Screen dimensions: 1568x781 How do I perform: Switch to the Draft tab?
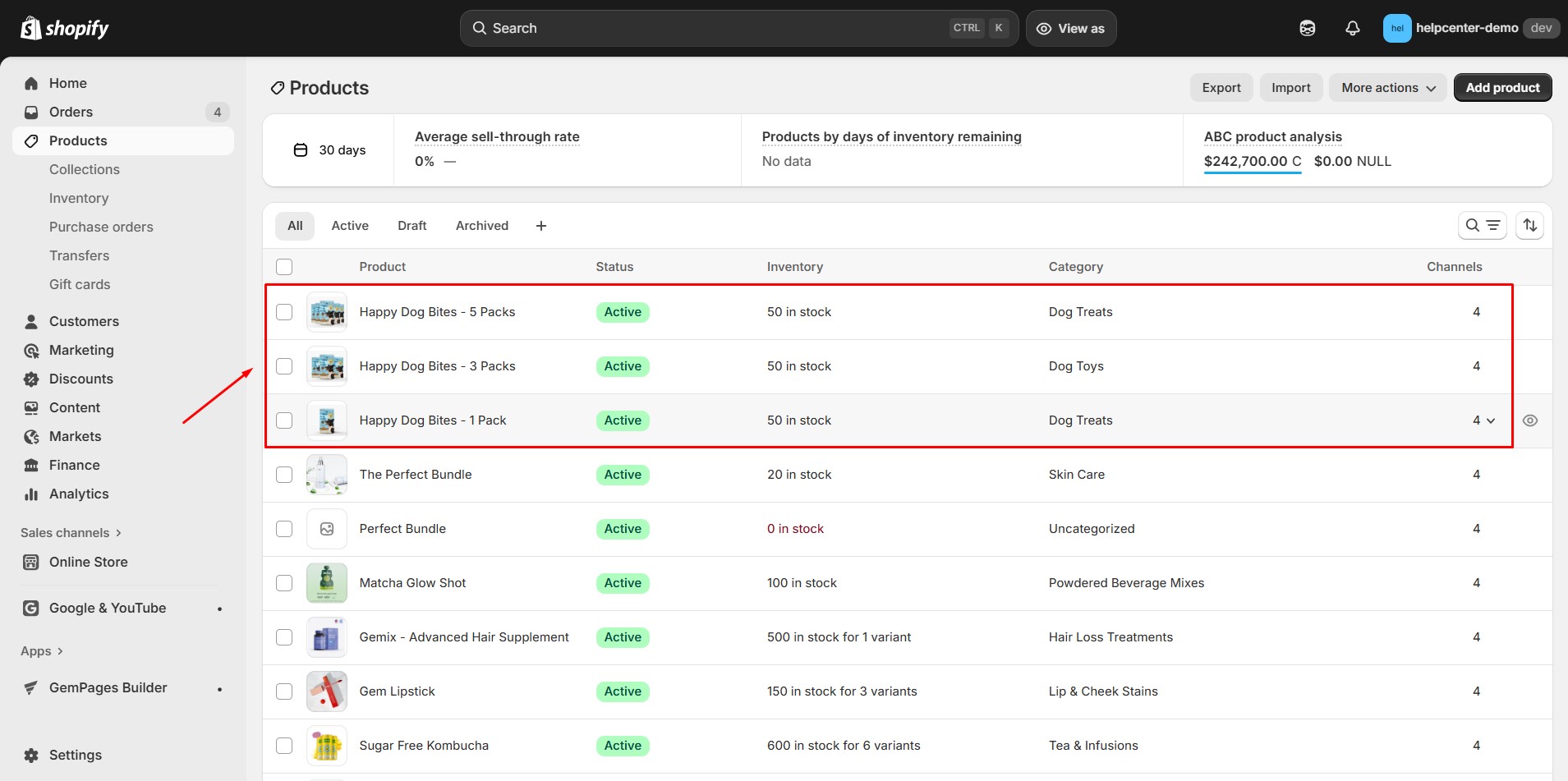pyautogui.click(x=412, y=226)
